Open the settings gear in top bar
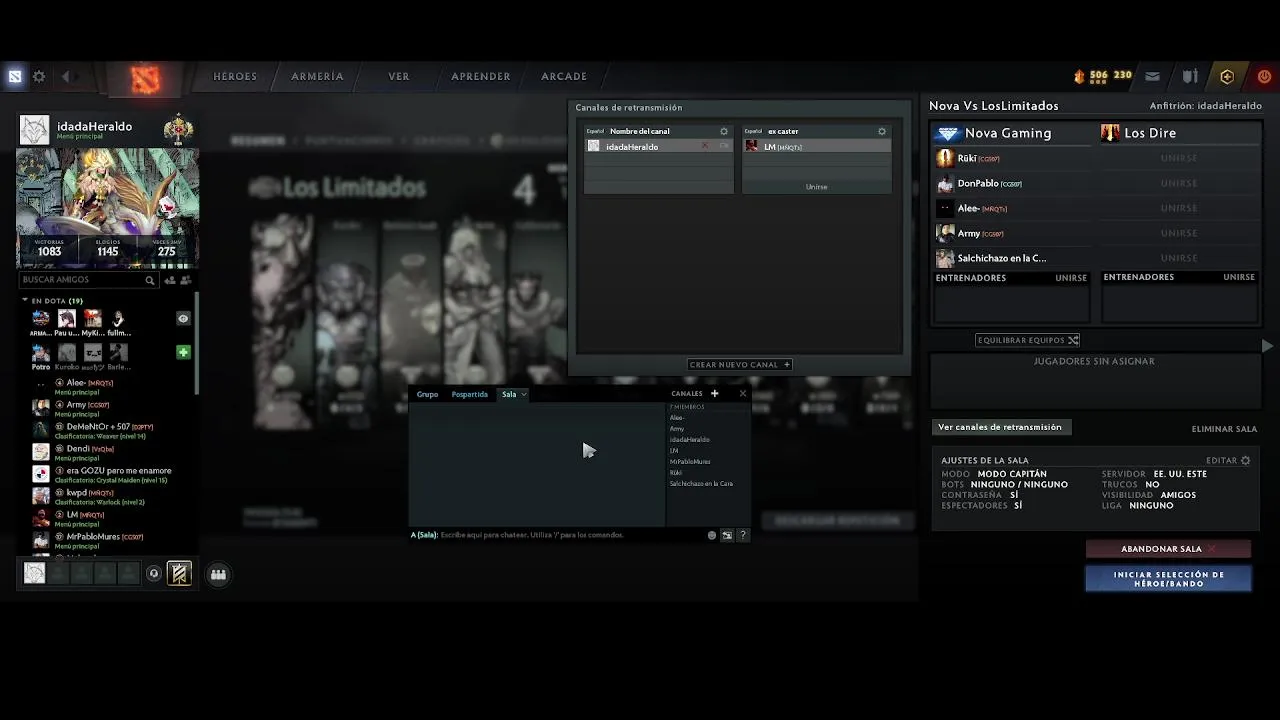The width and height of the screenshot is (1280, 720). 39,76
